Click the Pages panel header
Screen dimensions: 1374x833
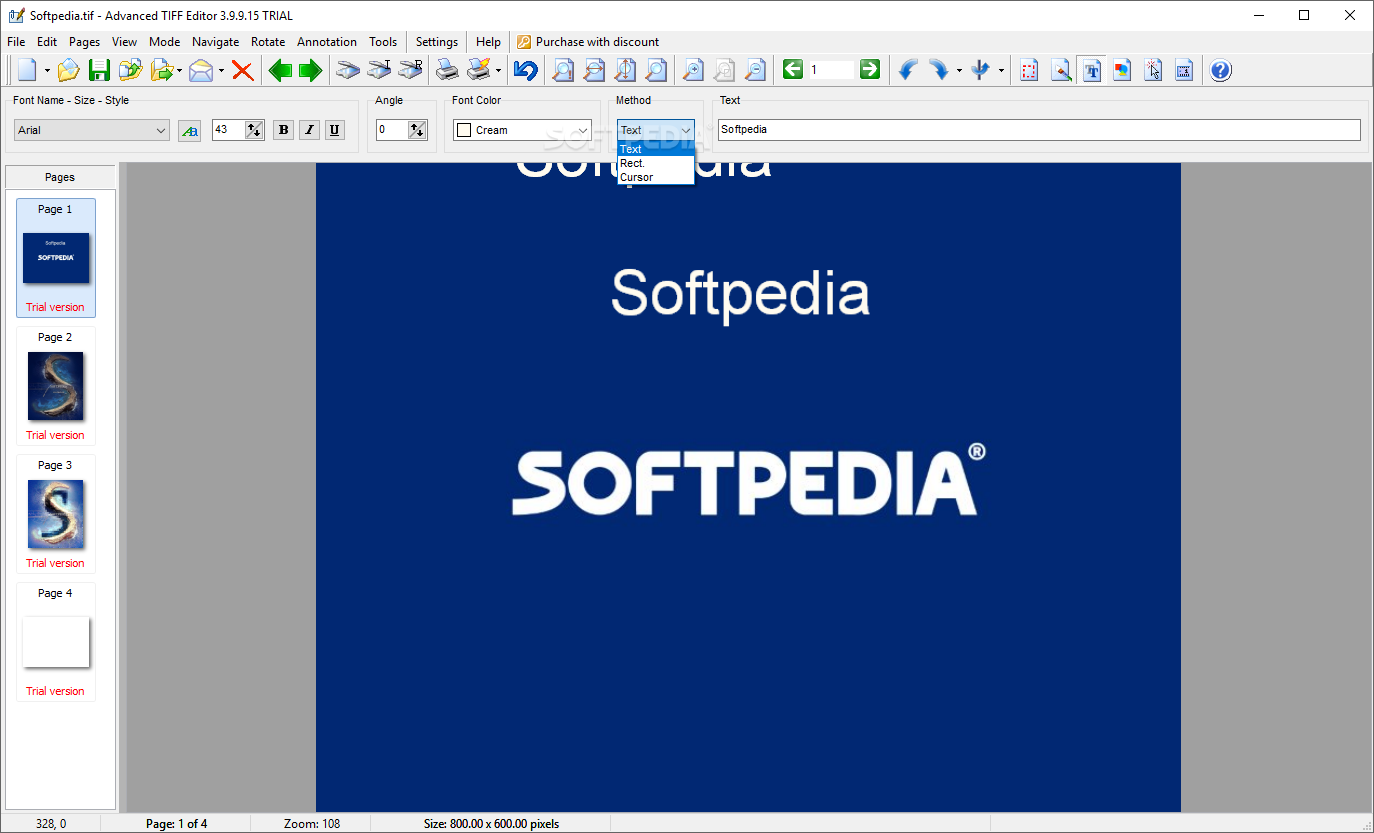(x=60, y=177)
